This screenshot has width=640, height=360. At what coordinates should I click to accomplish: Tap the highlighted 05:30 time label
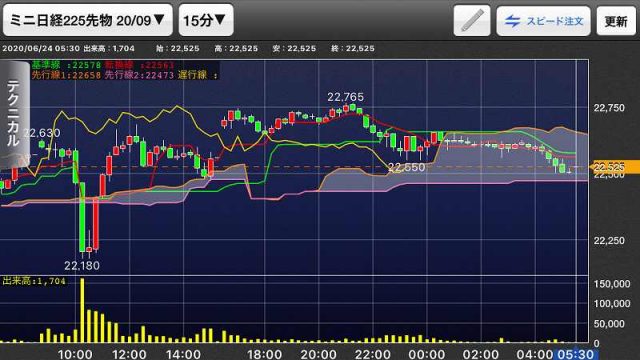coord(576,354)
